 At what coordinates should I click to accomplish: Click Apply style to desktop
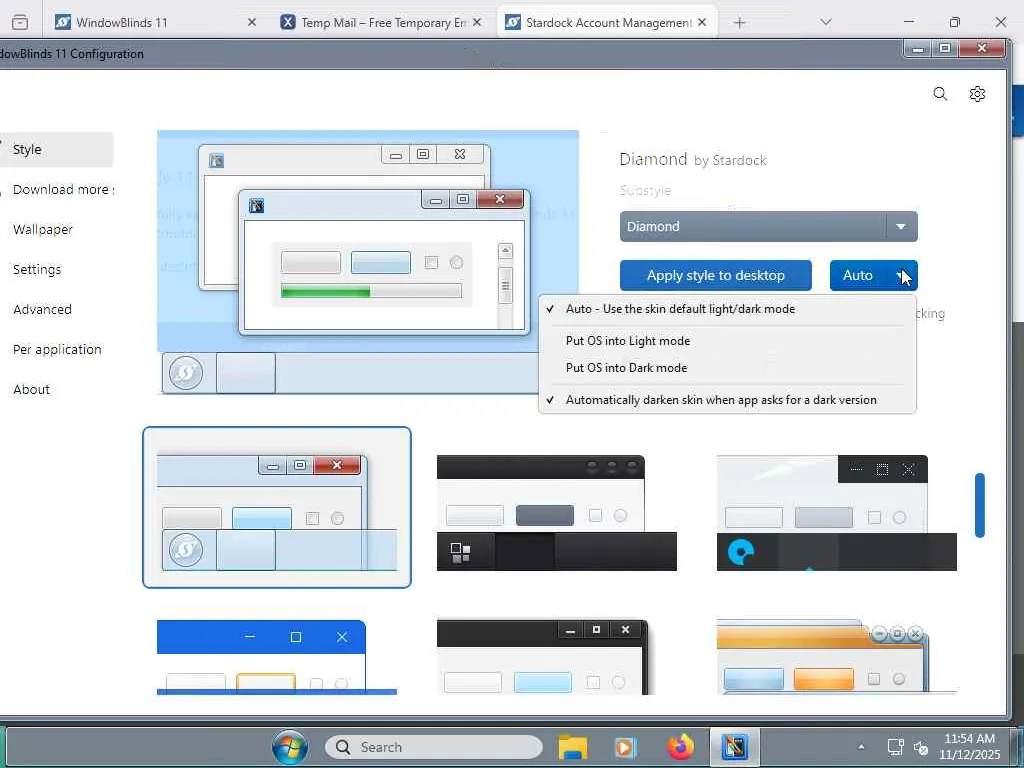[x=715, y=276]
